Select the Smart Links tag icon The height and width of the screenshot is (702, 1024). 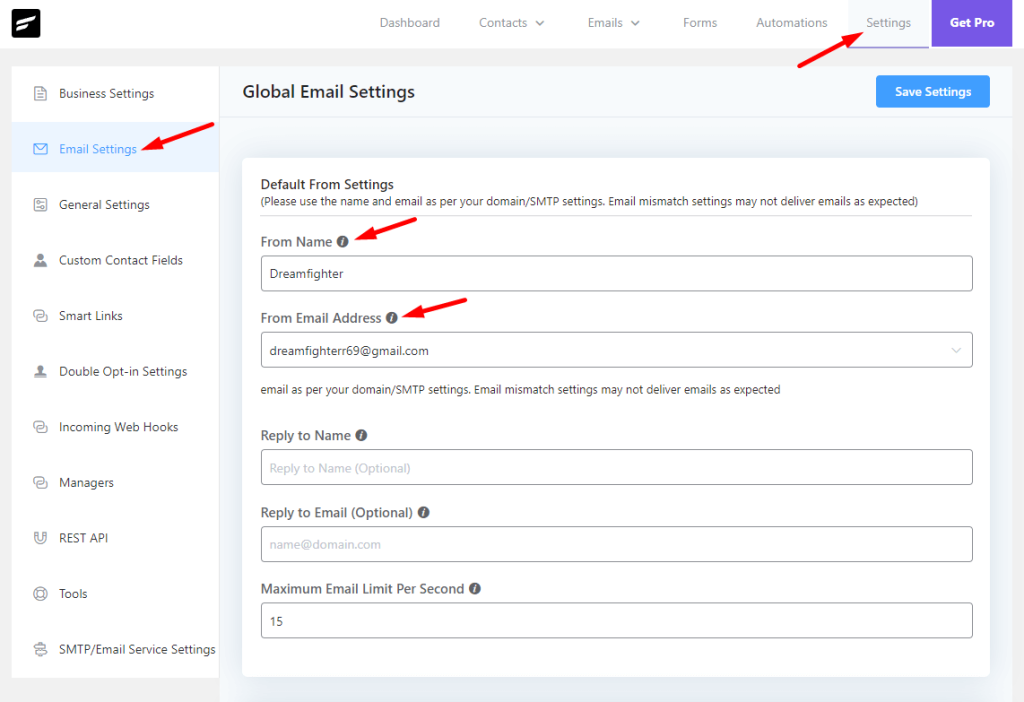coord(41,315)
